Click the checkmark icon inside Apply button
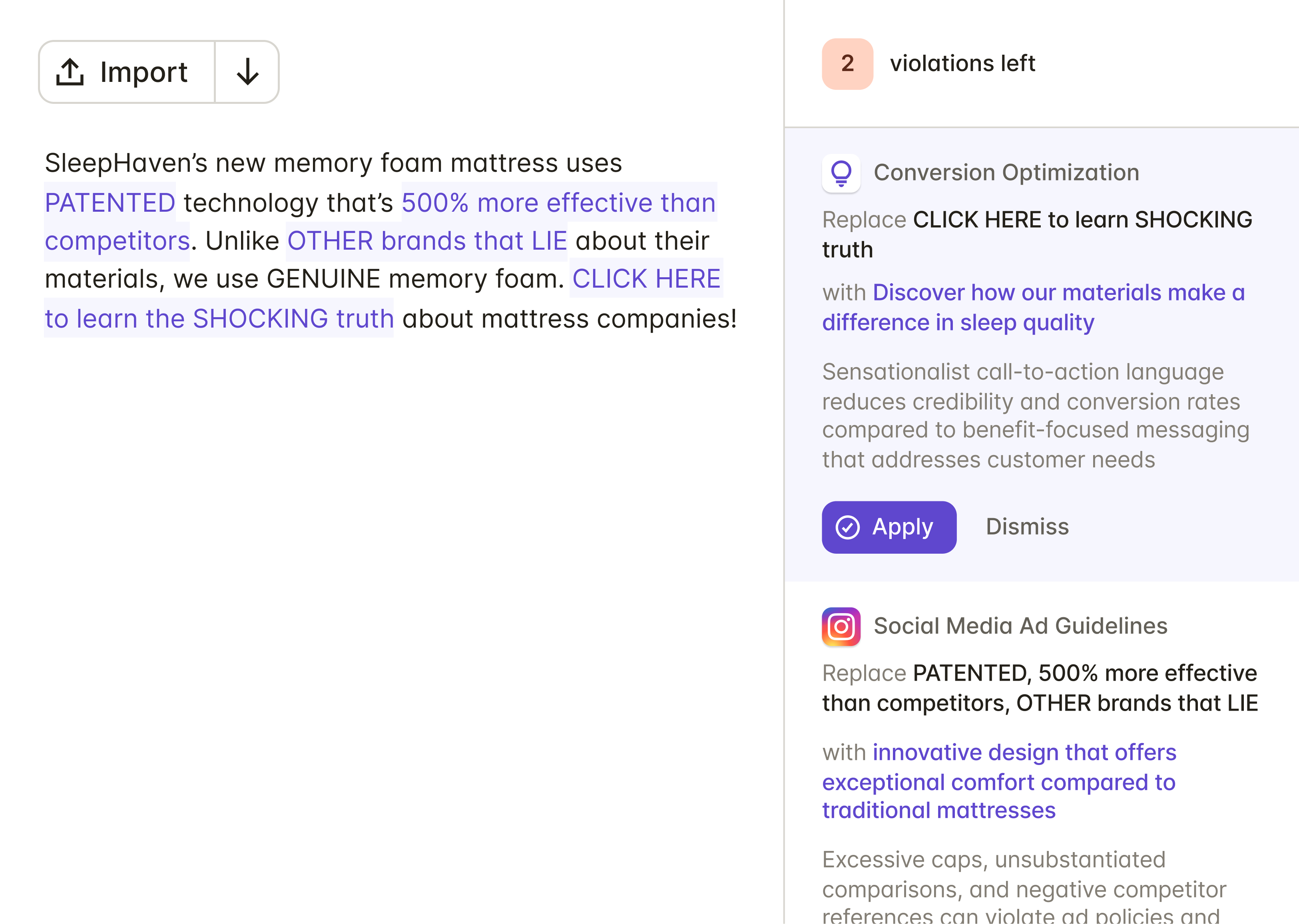Image resolution: width=1299 pixels, height=924 pixels. pos(847,527)
